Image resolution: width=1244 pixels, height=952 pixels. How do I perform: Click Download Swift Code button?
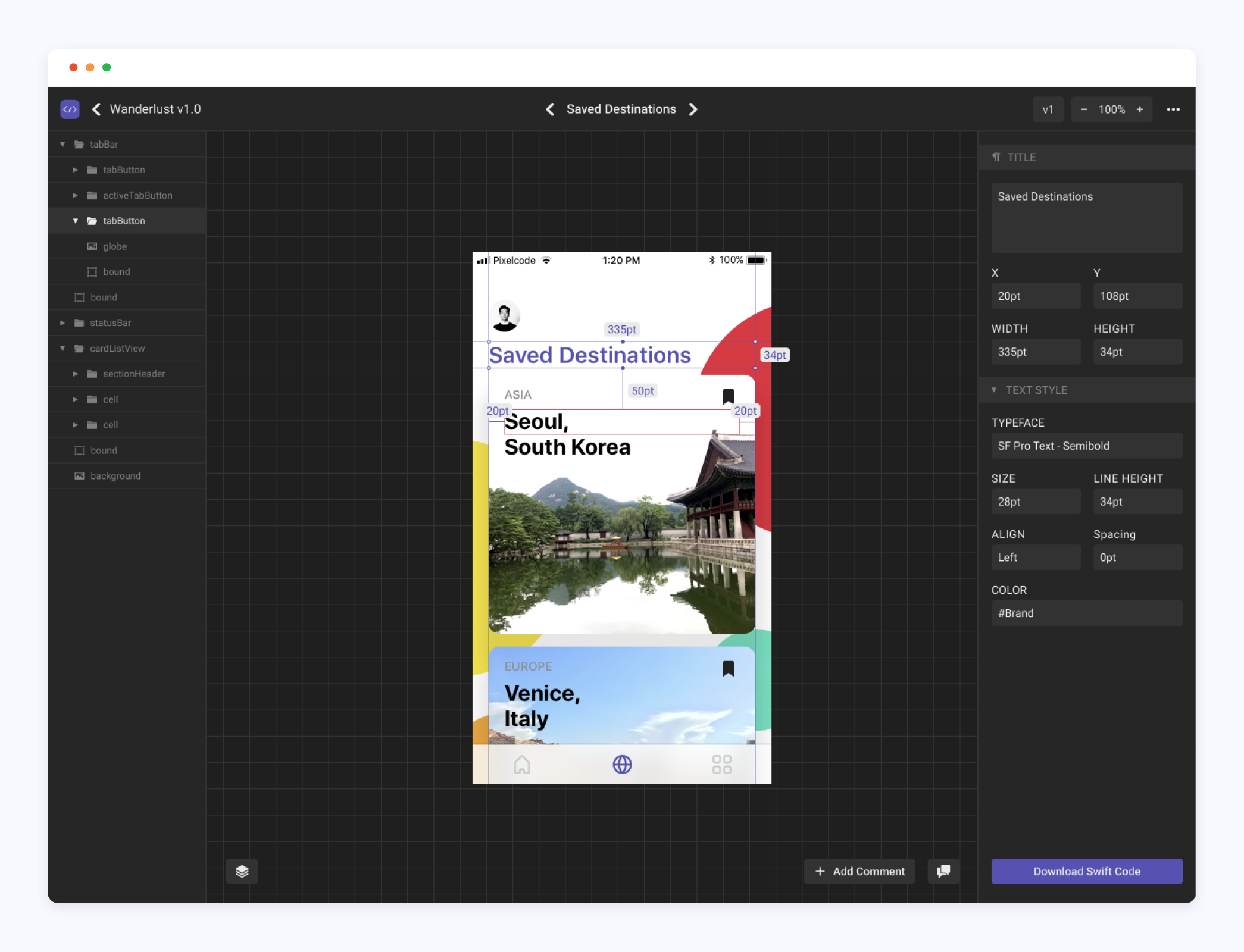click(x=1086, y=870)
